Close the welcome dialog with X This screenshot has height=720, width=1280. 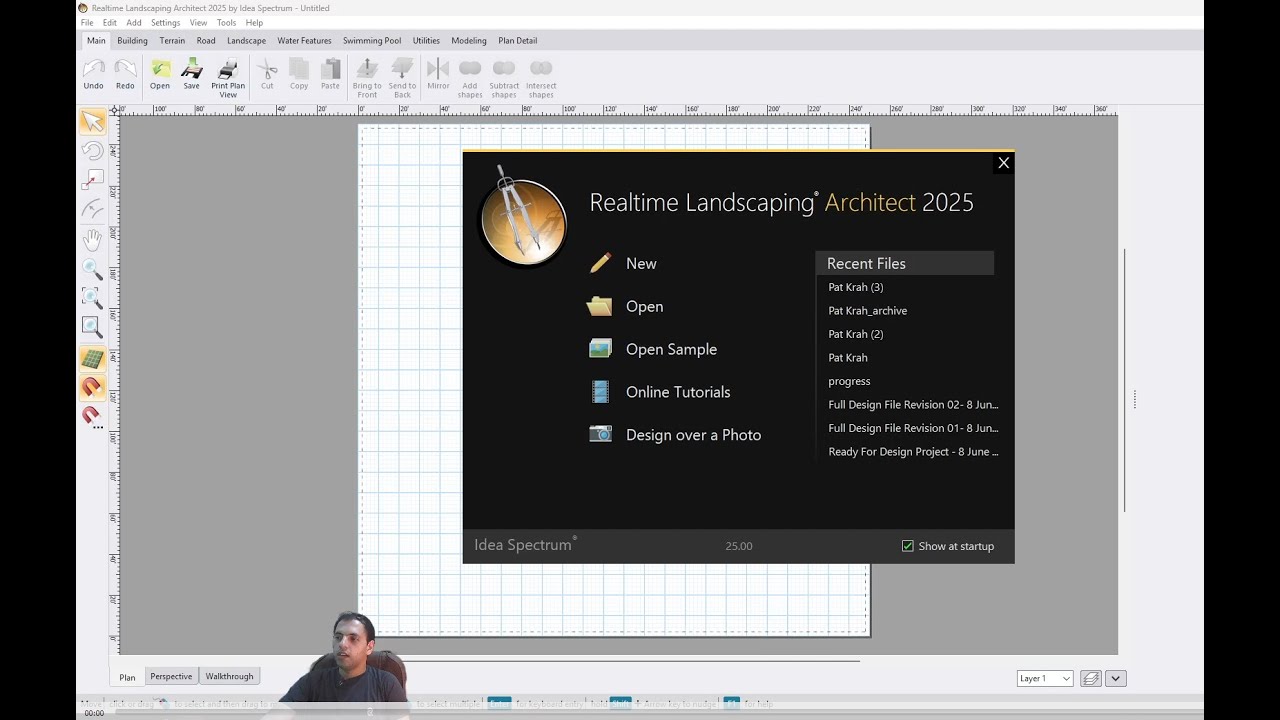[x=1004, y=163]
